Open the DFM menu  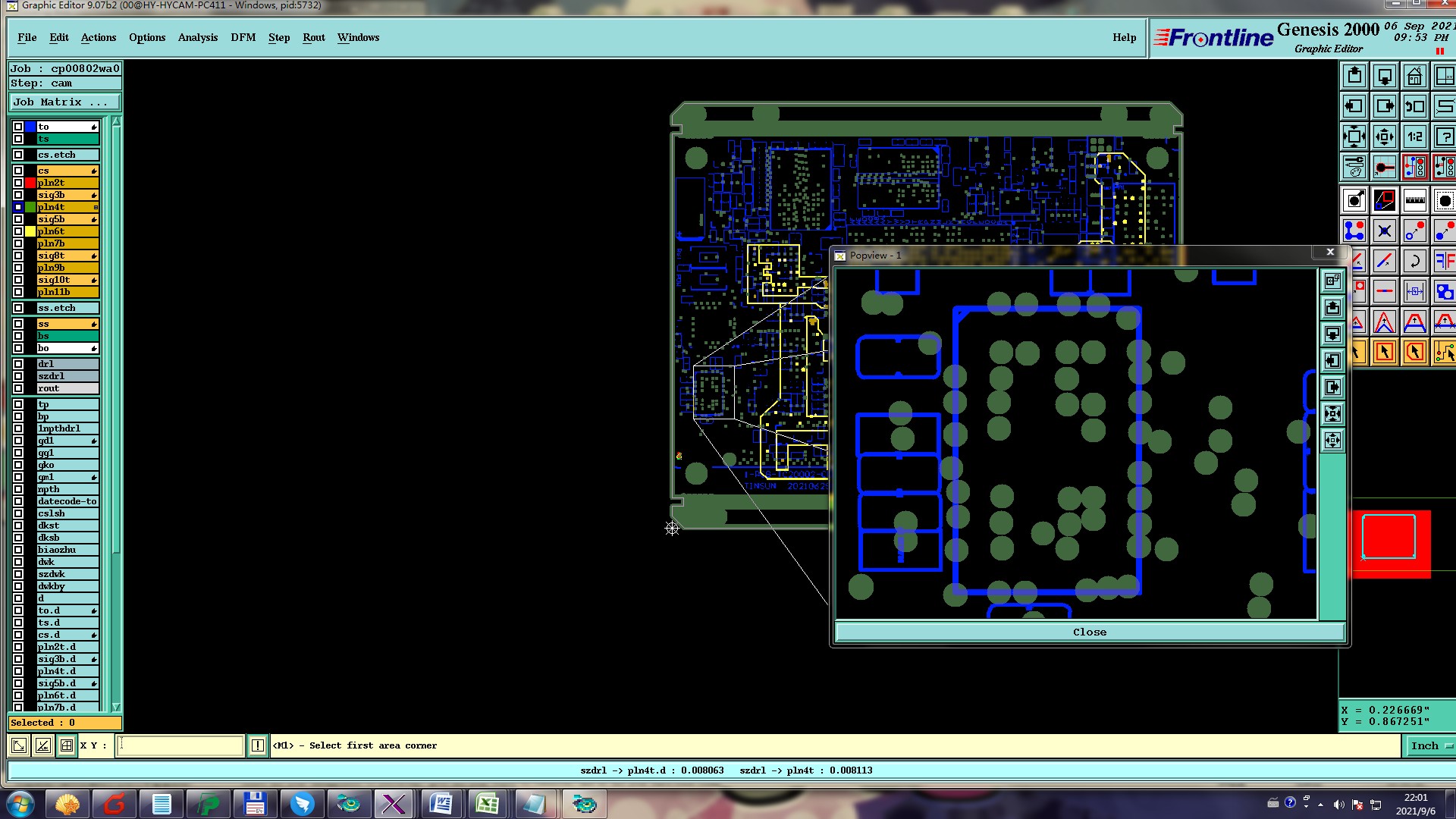pyautogui.click(x=243, y=37)
